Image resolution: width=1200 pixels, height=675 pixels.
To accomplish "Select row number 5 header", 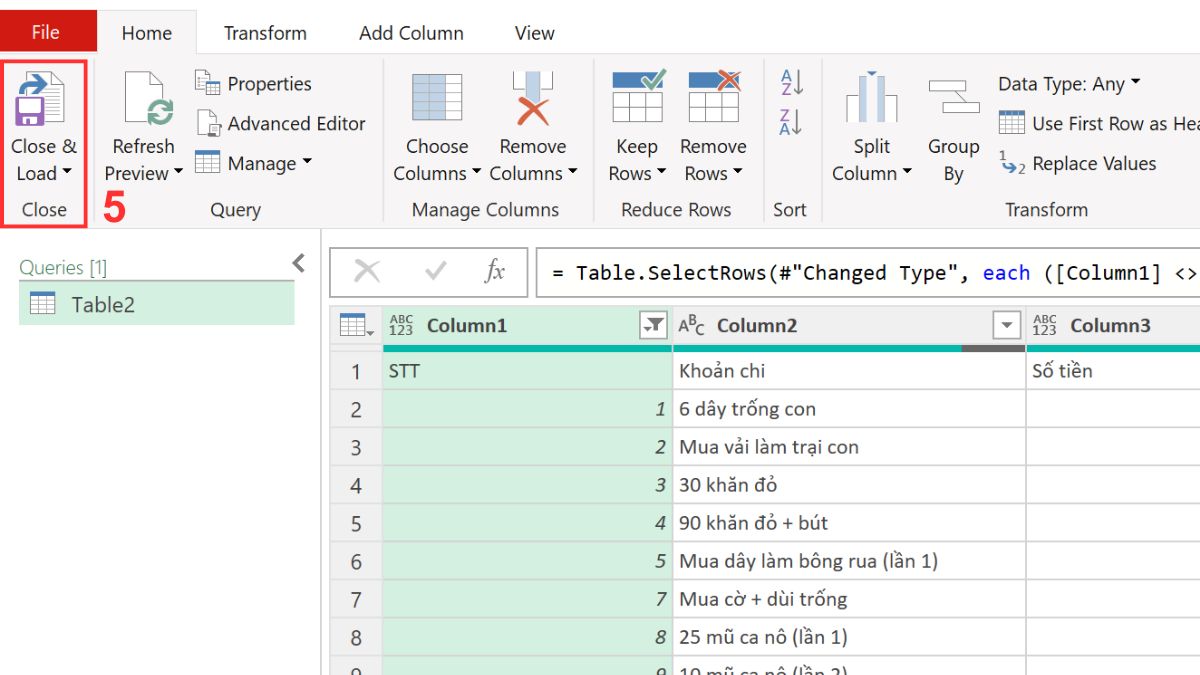I will tap(356, 523).
